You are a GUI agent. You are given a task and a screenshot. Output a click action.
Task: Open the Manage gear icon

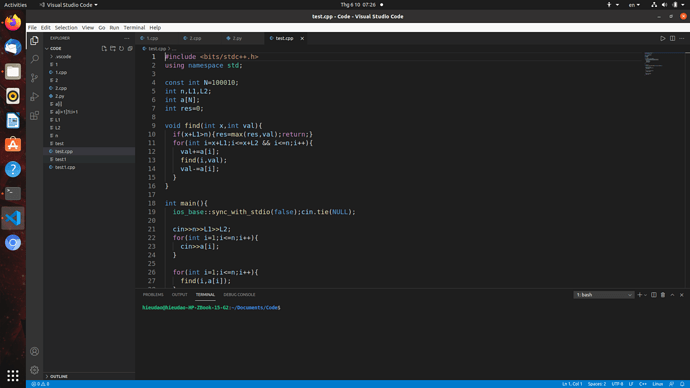click(x=34, y=370)
